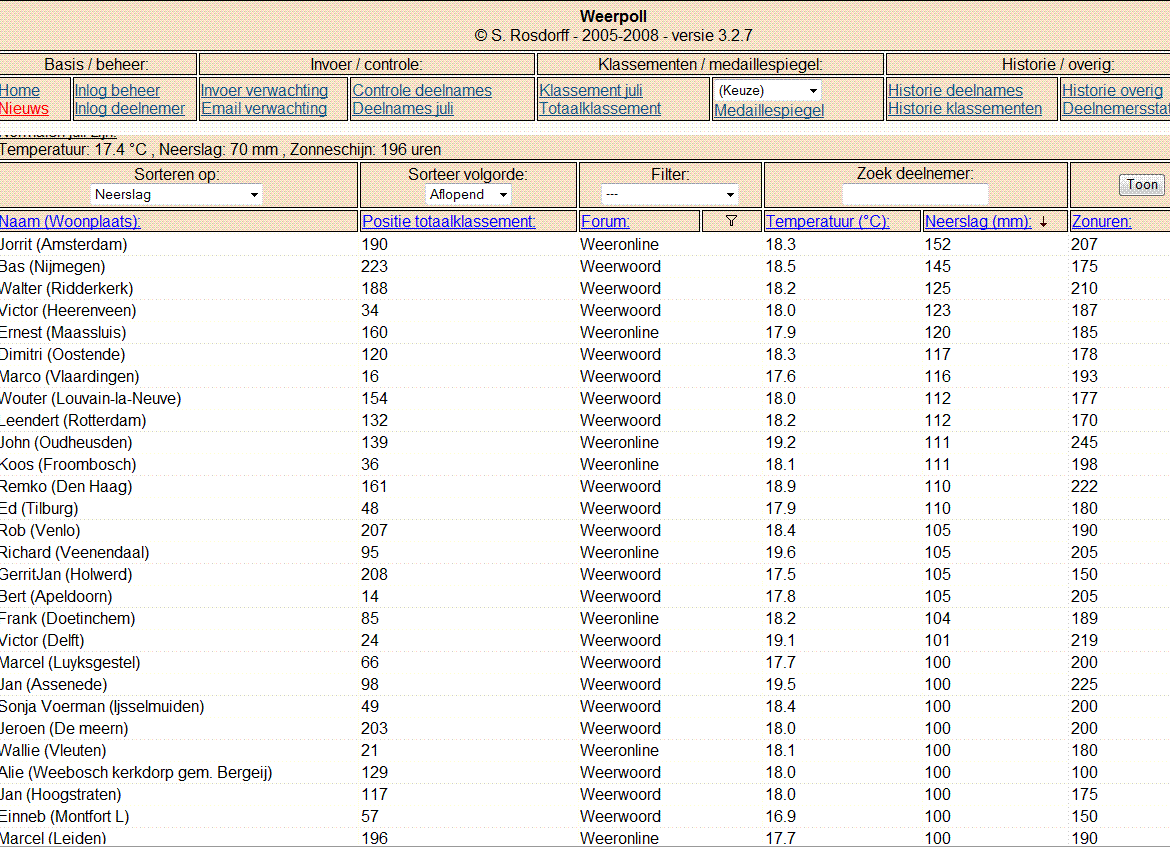Select the Marco (Vlaardingen) row name
This screenshot has height=847, width=1170.
pyautogui.click(x=69, y=376)
